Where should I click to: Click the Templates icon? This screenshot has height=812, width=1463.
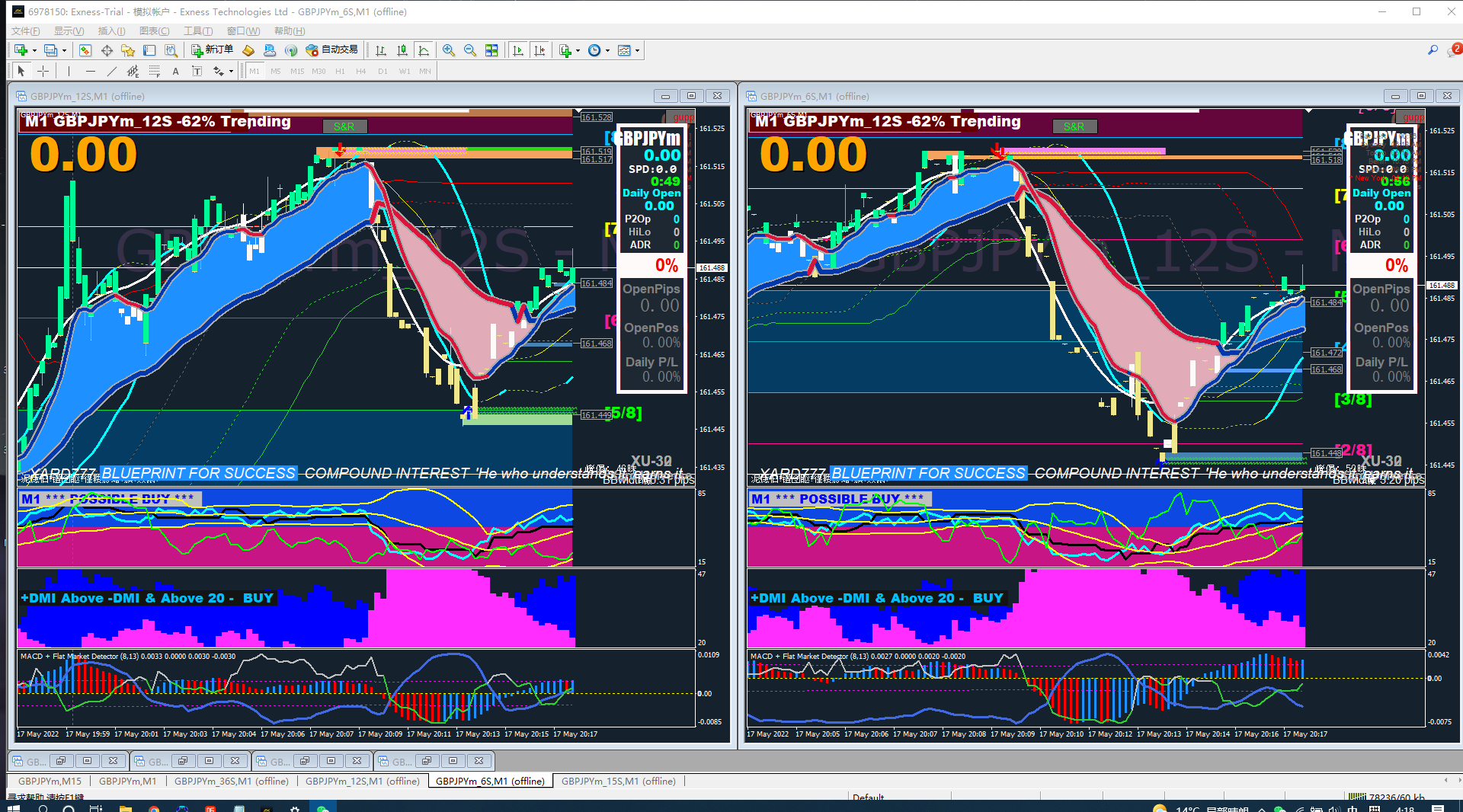click(624, 50)
